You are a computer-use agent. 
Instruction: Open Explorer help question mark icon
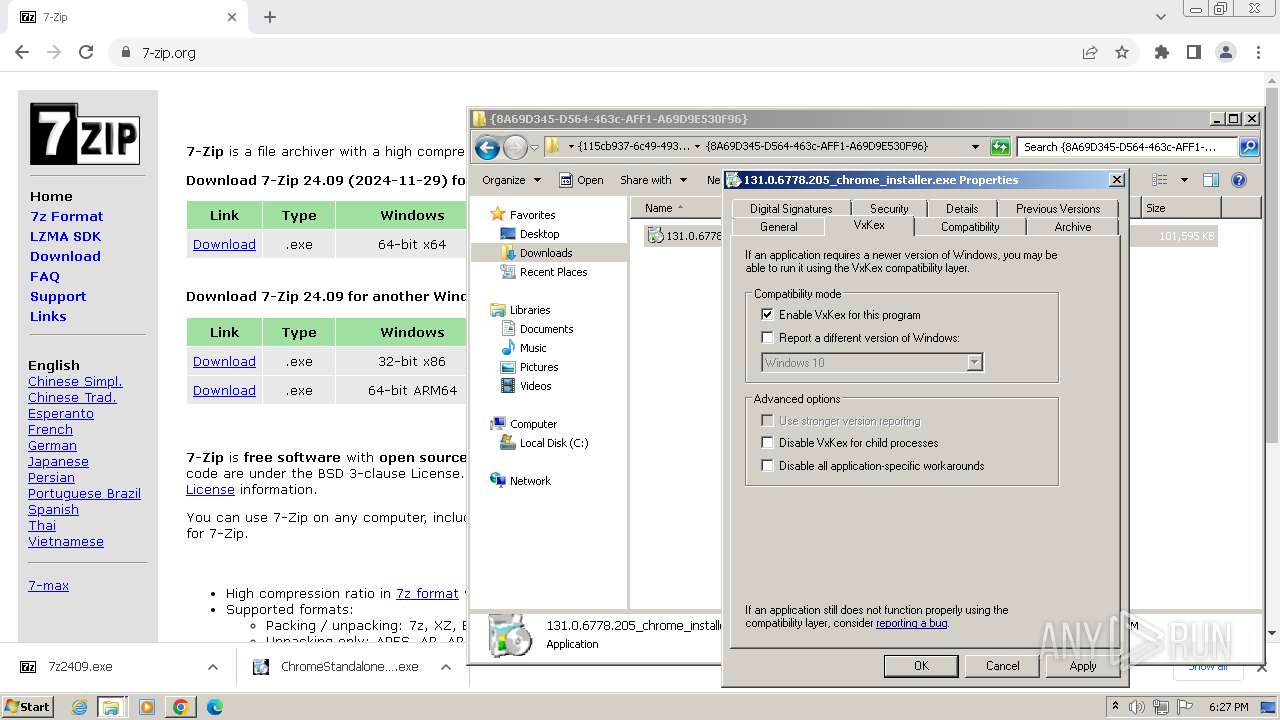(x=1239, y=180)
